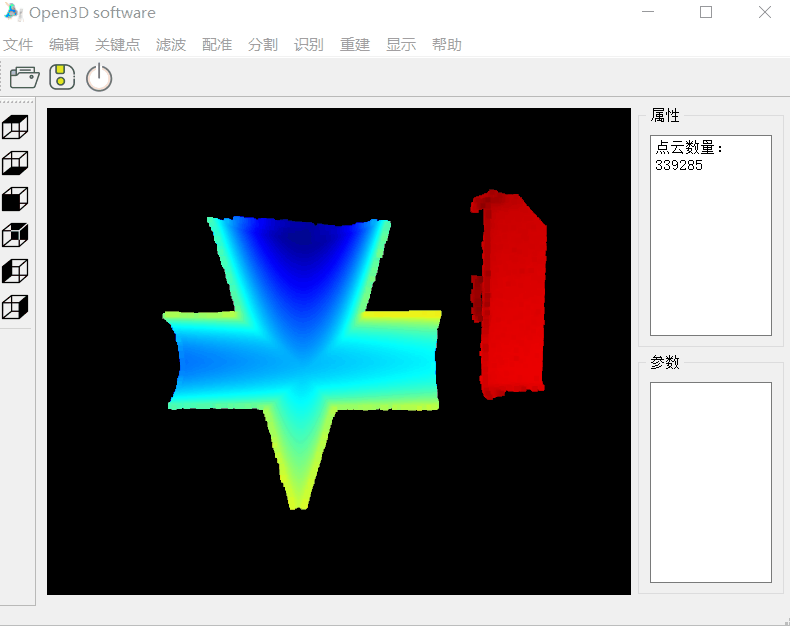The width and height of the screenshot is (790, 626).
Task: Open the 帮助 menu
Action: pos(447,44)
